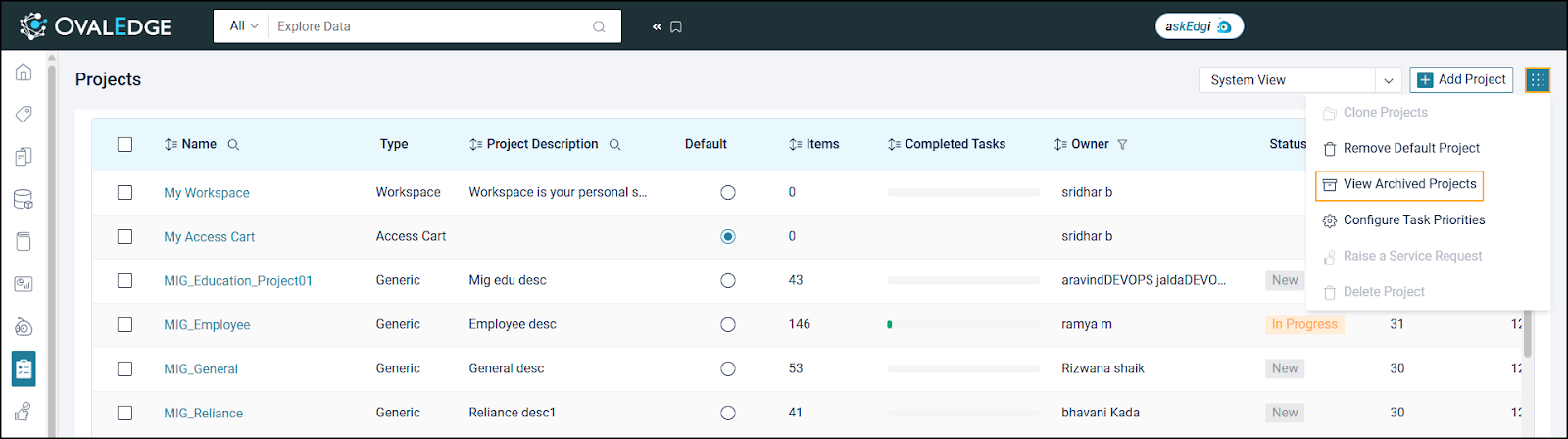Click the askEdgi assistant button

pyautogui.click(x=1199, y=26)
